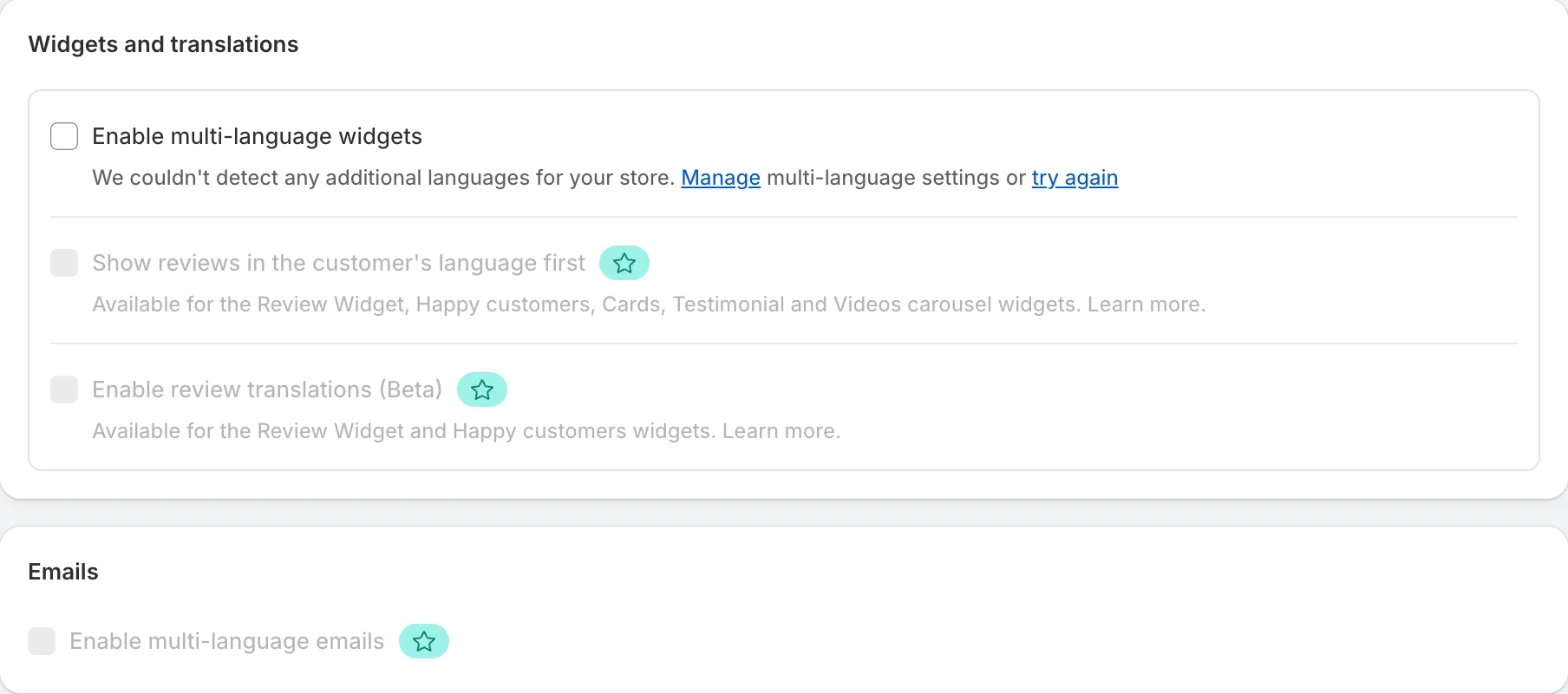Click 'We couldn't detect any additional languages' text
Viewport: 1568px width, 694px height.
coord(384,178)
